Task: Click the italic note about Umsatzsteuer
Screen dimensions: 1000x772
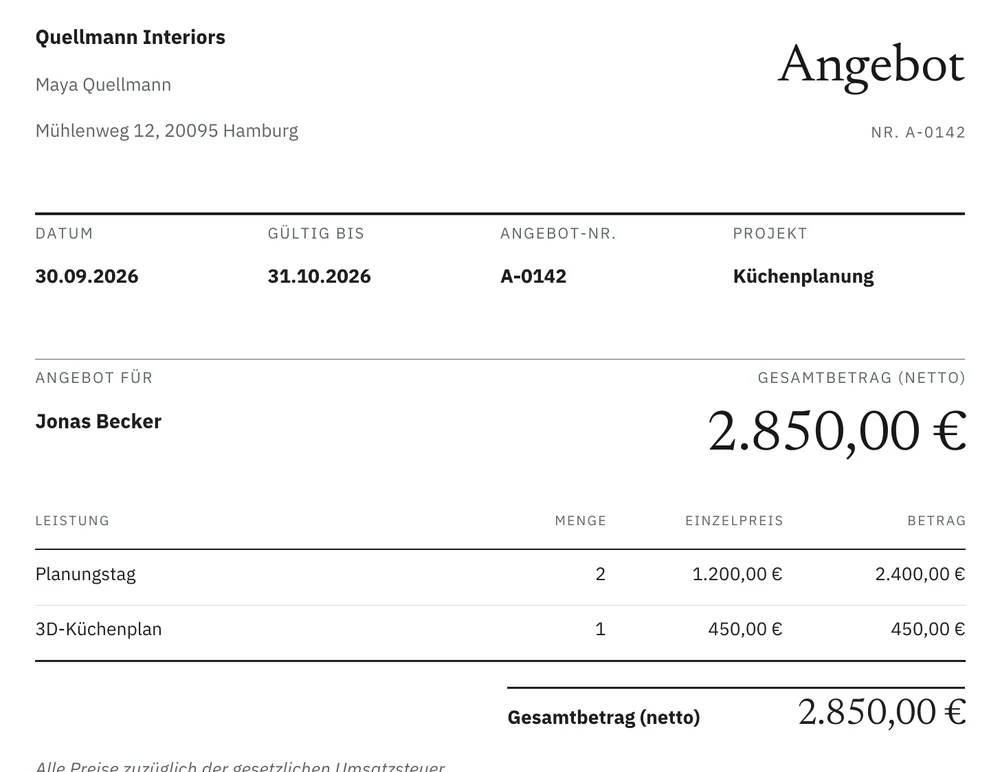Action: tap(240, 766)
